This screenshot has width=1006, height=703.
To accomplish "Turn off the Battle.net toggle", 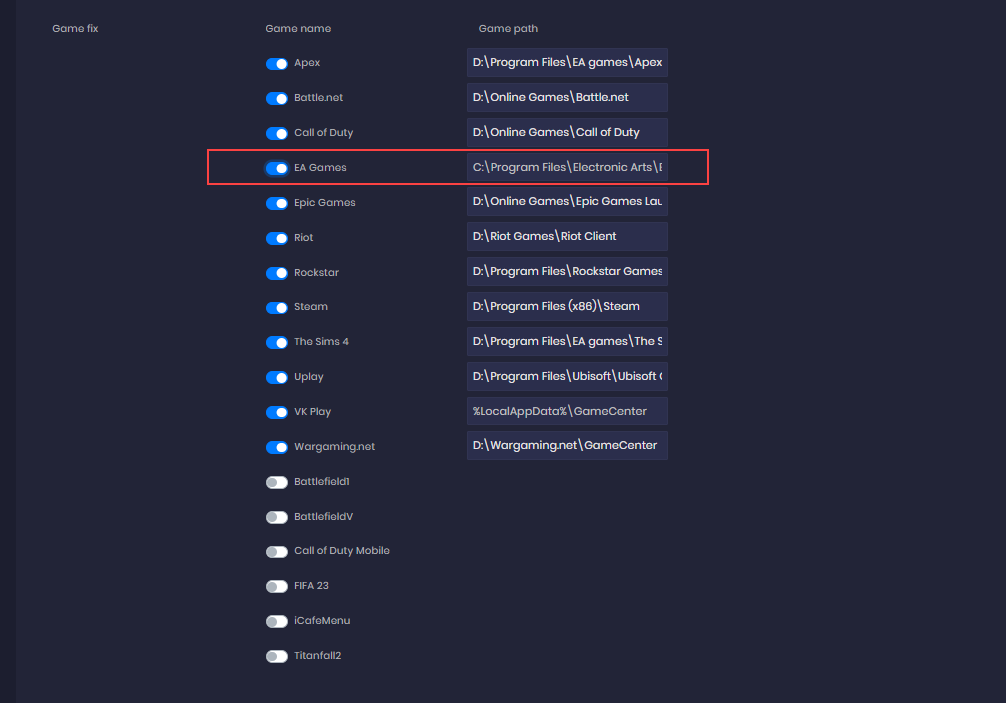I will click(276, 98).
